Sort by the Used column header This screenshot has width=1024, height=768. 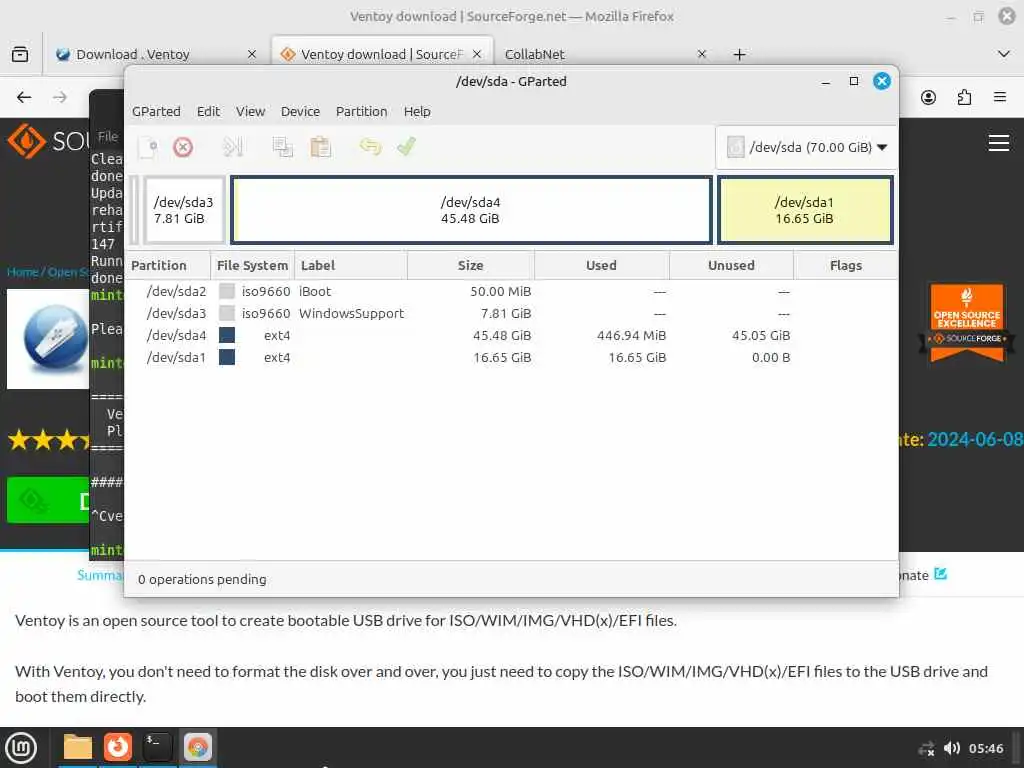[x=601, y=266]
